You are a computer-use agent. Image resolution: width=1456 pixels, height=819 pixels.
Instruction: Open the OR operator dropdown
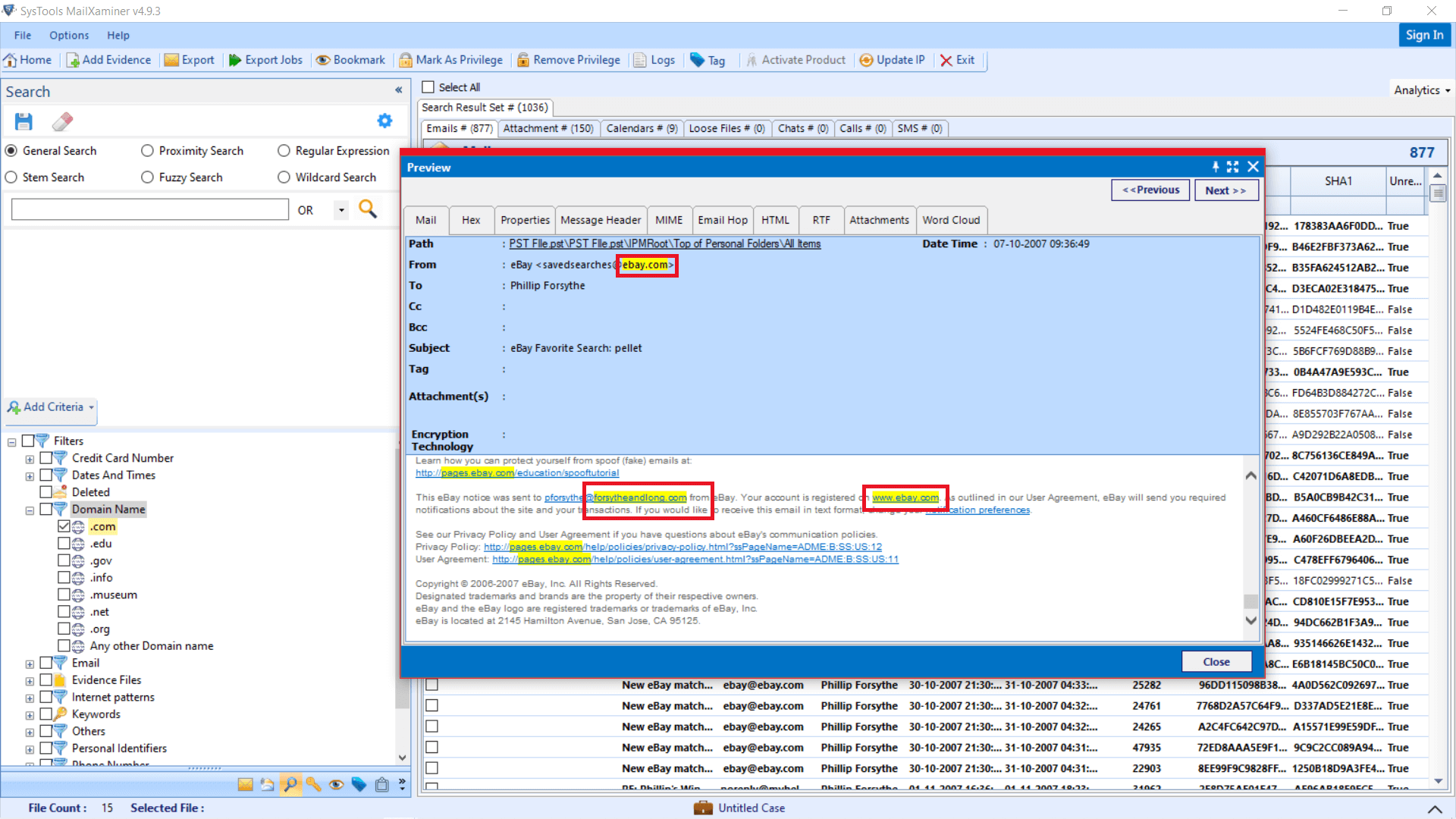pyautogui.click(x=340, y=209)
